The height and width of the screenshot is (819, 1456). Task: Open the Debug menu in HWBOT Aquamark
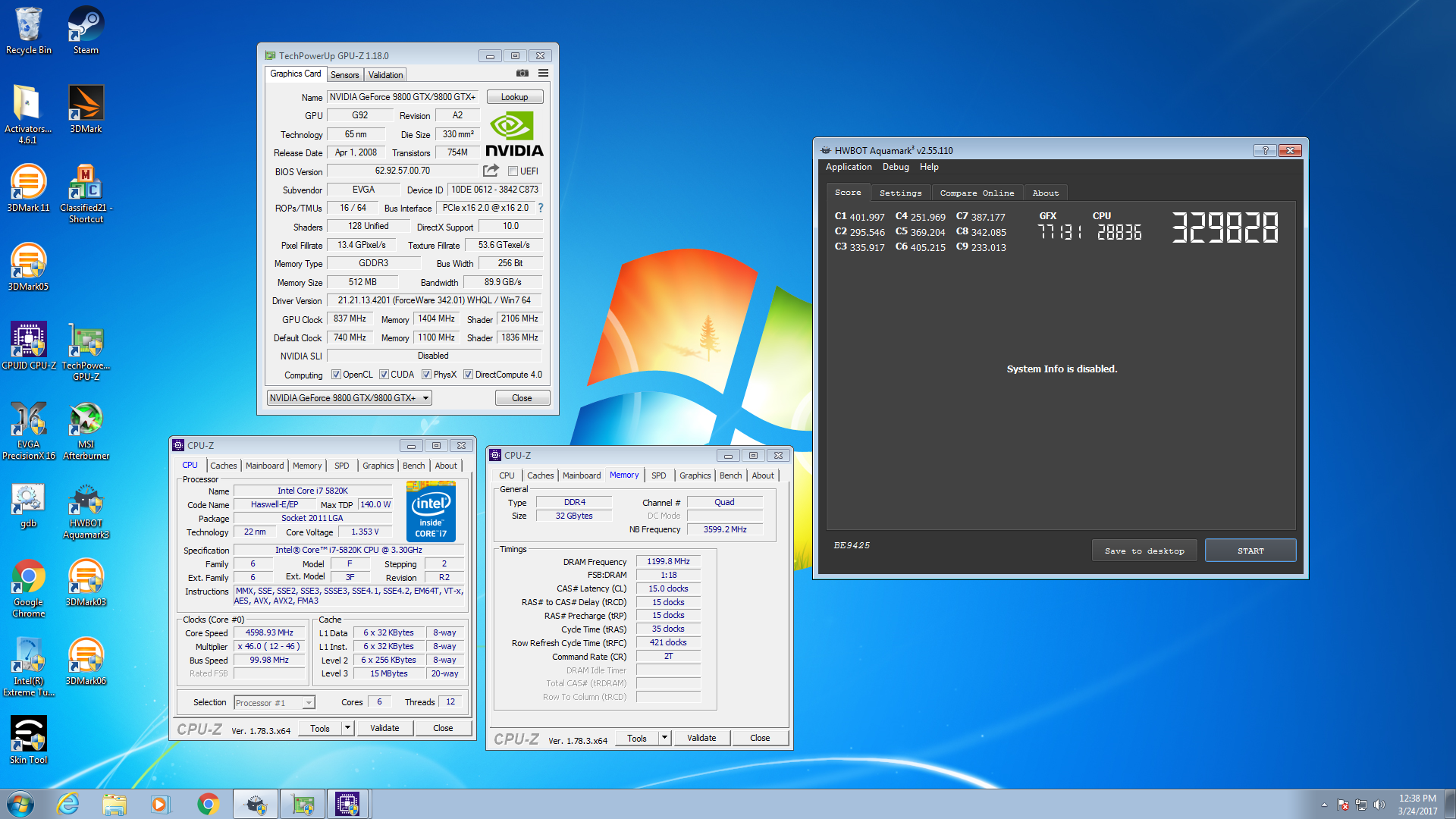tap(896, 167)
